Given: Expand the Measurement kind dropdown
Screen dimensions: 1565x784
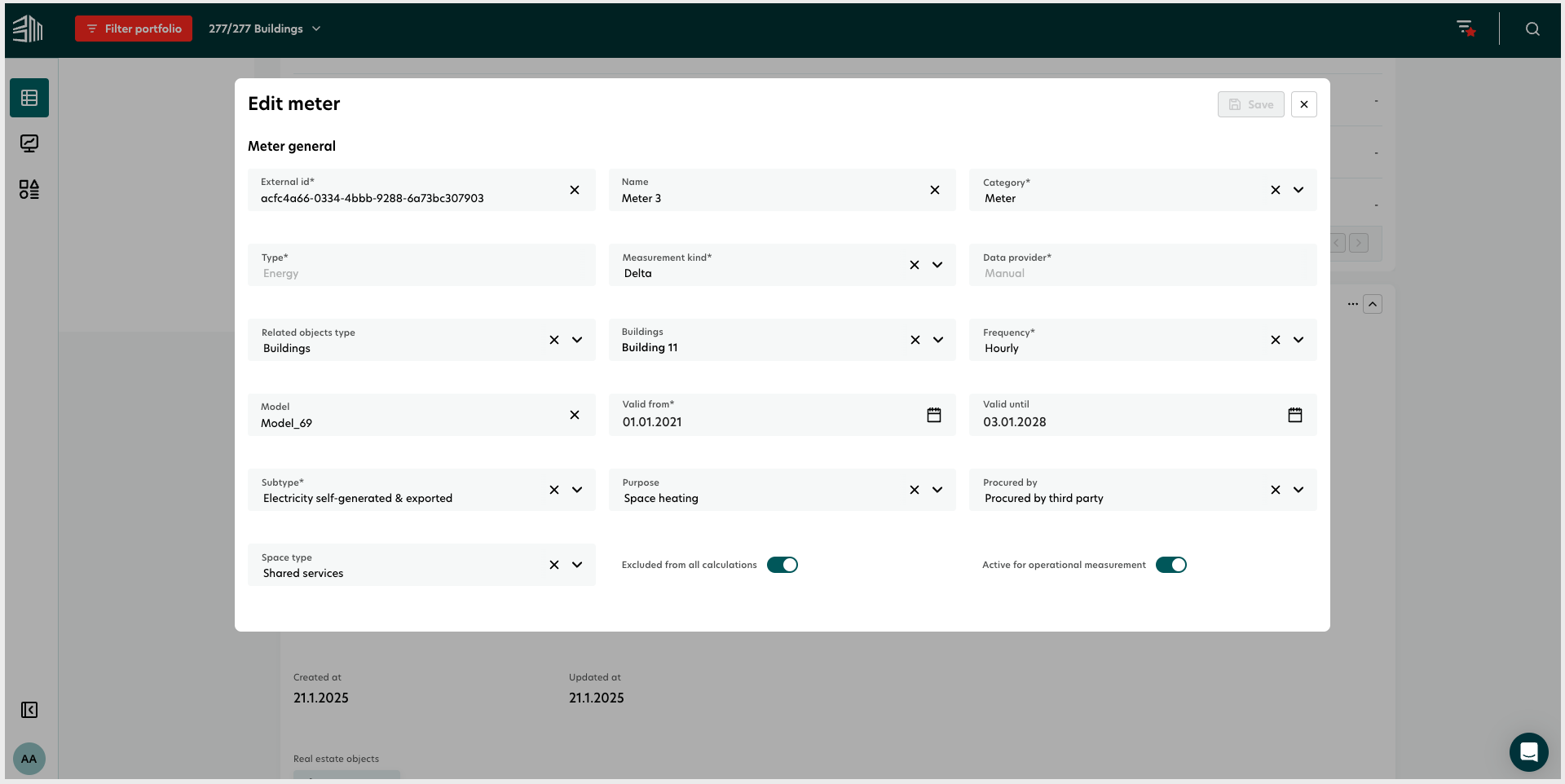Looking at the screenshot, I should [x=937, y=265].
